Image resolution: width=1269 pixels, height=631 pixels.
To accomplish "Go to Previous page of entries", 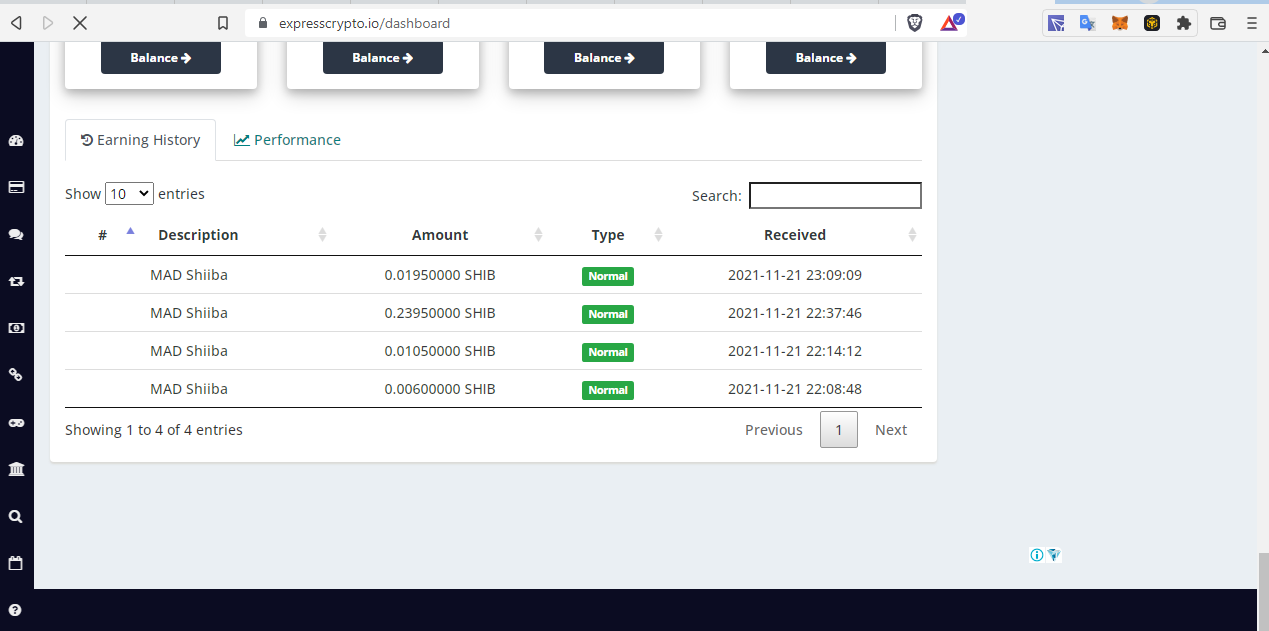I will 774,430.
